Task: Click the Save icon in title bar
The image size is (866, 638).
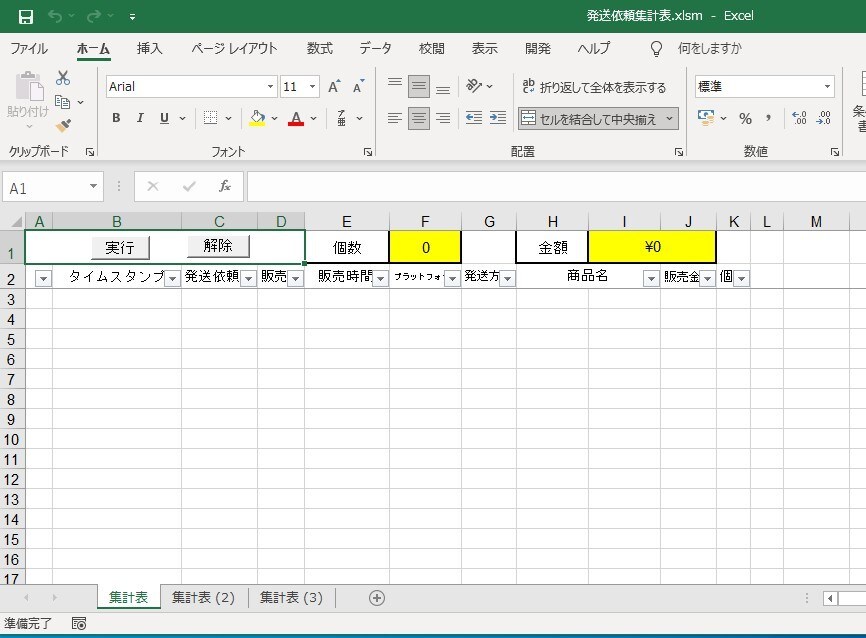Action: pyautogui.click(x=25, y=17)
